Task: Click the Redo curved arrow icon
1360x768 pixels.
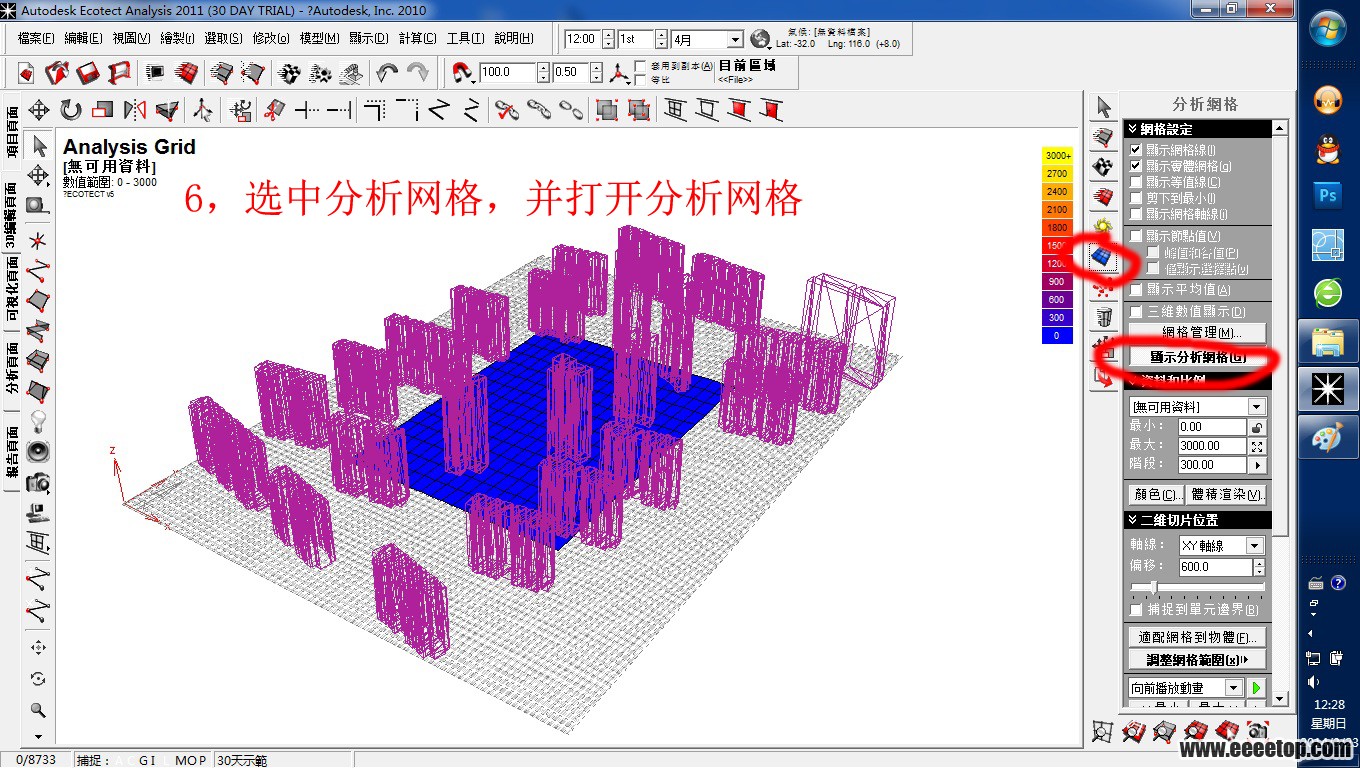Action: [418, 73]
